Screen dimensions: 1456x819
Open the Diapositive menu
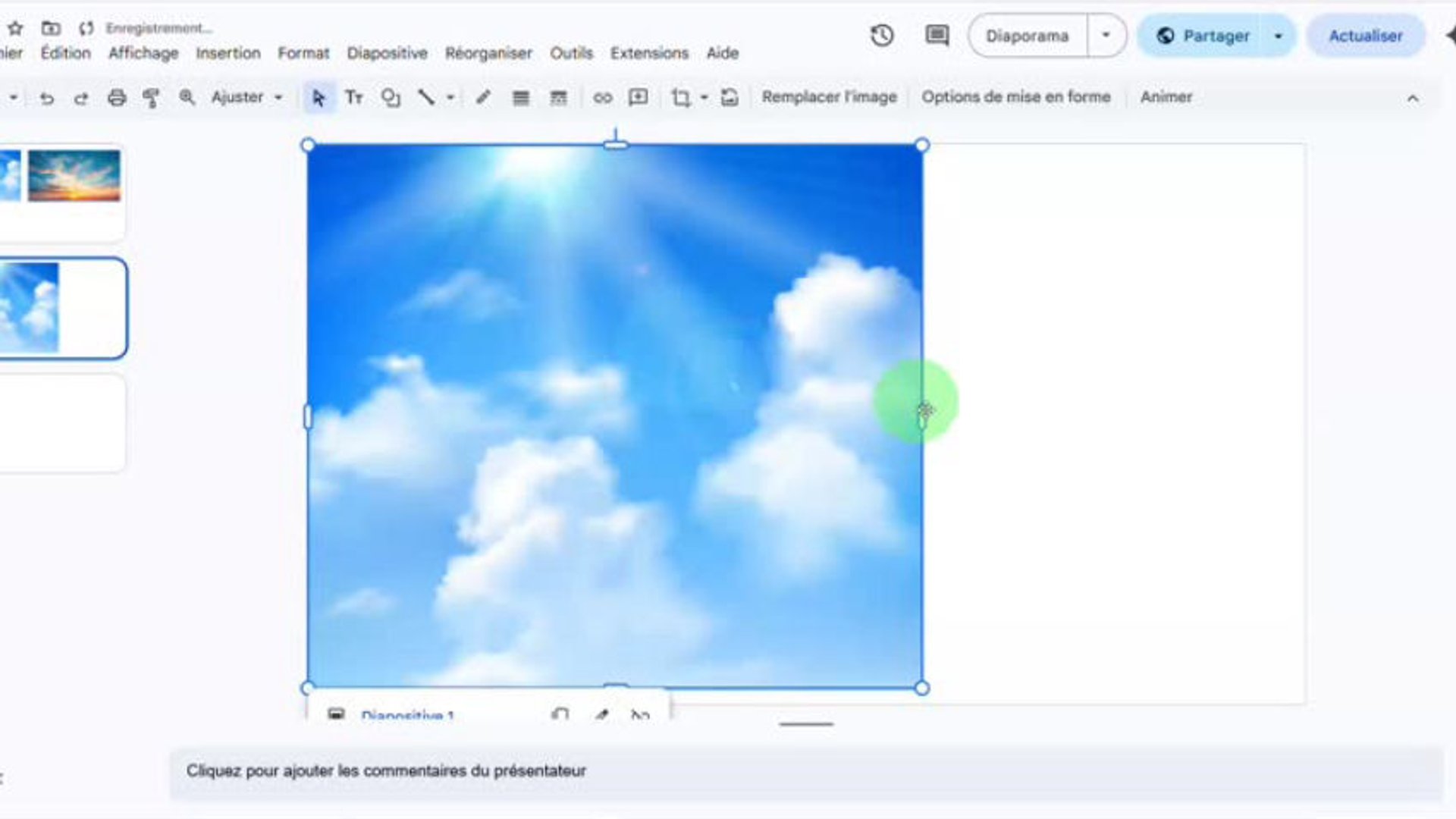click(x=388, y=53)
